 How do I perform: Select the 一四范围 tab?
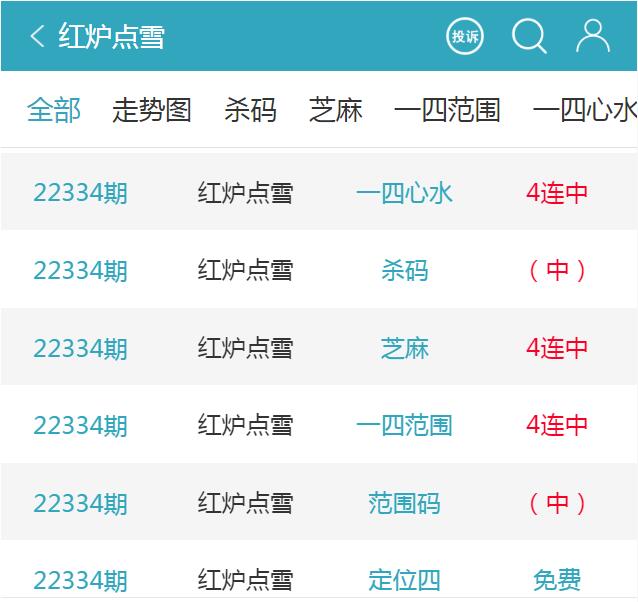pyautogui.click(x=447, y=110)
